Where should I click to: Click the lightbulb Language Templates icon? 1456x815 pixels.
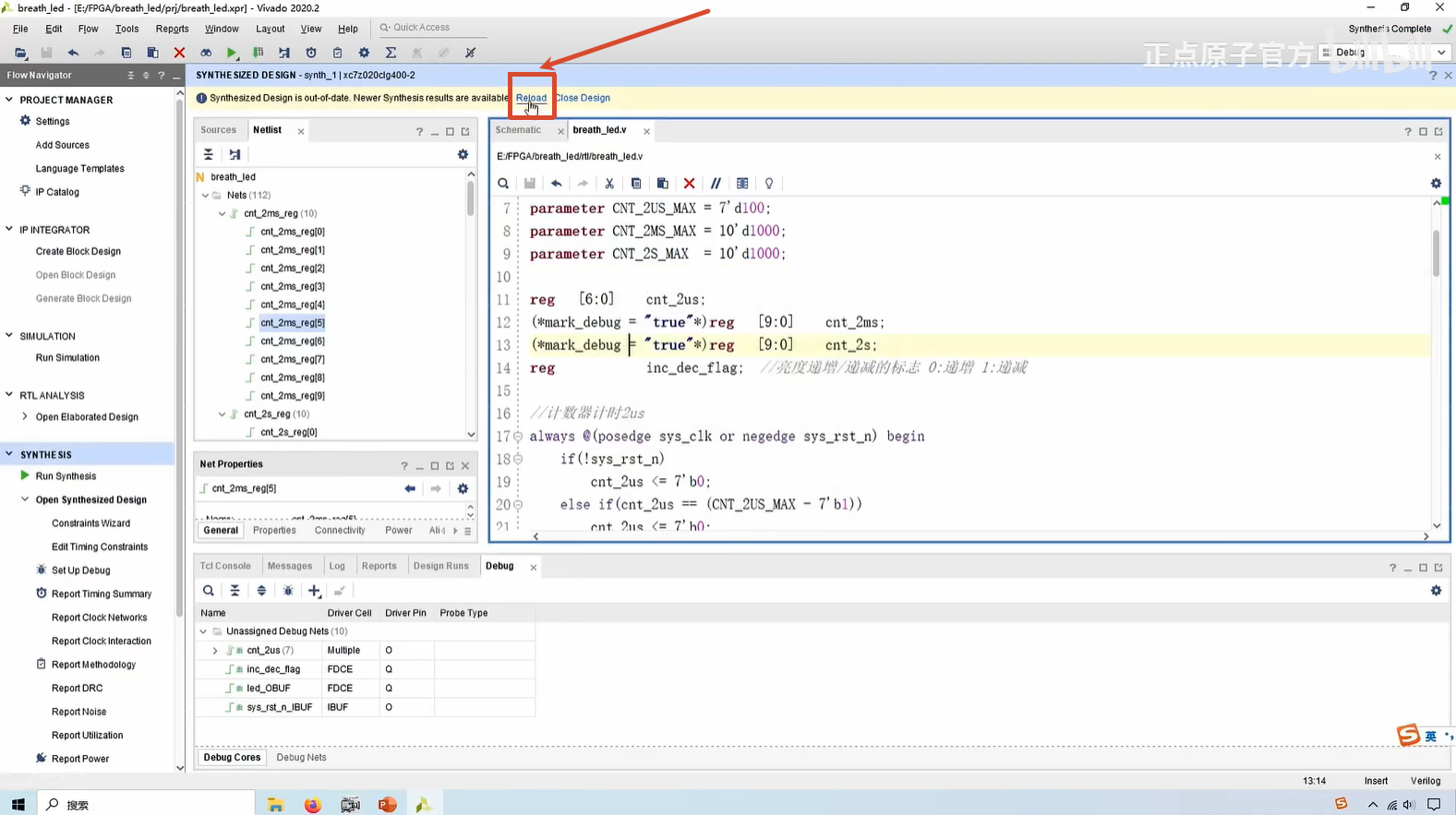click(x=769, y=184)
